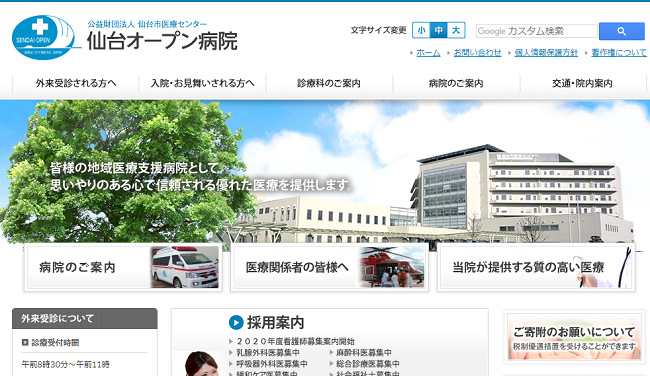This screenshot has height=376, width=650.
Task: Click the 公益財団法人 仙台市医療センター text
Action: pos(147,24)
